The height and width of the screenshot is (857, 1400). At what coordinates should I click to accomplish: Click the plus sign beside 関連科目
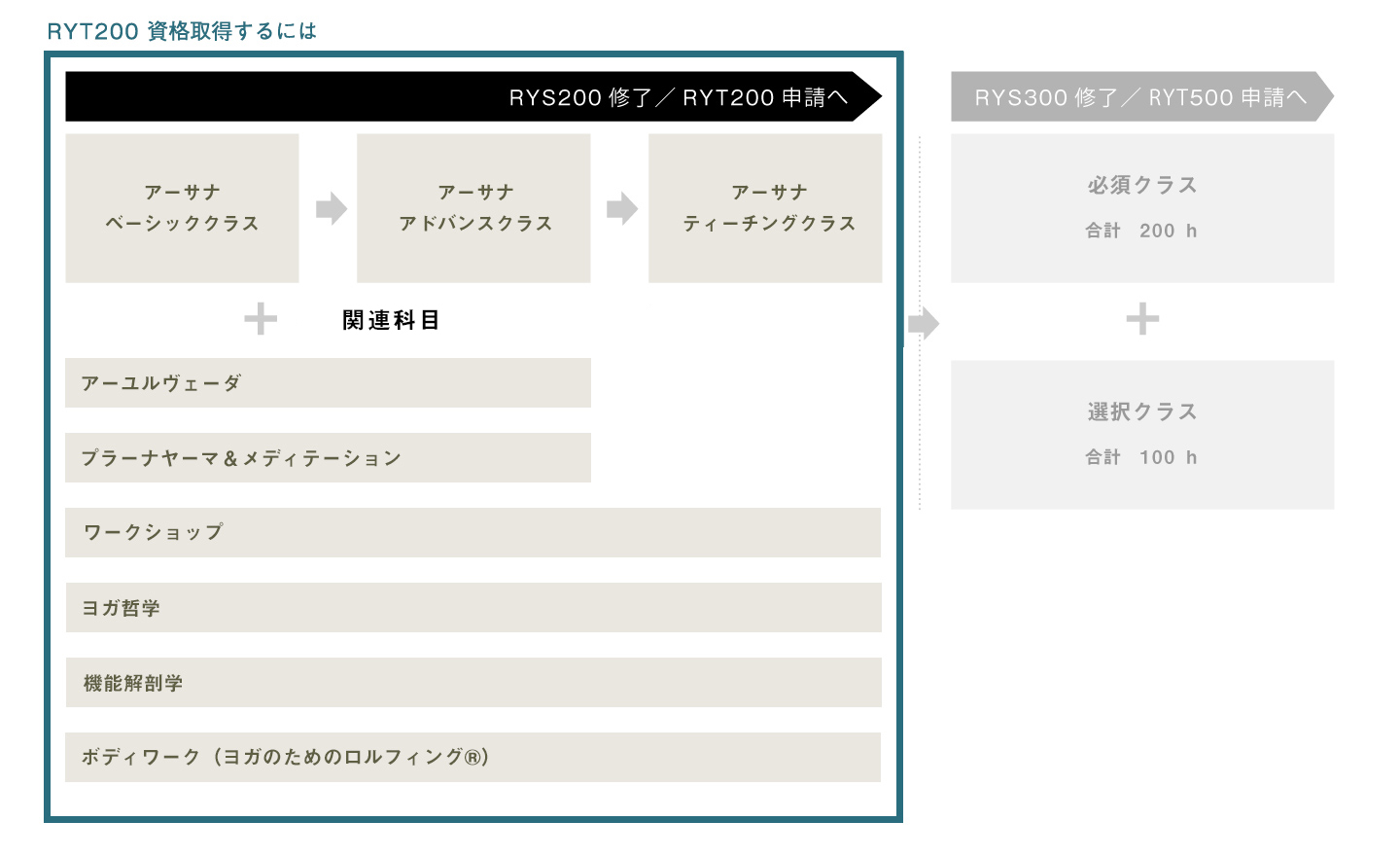click(261, 319)
